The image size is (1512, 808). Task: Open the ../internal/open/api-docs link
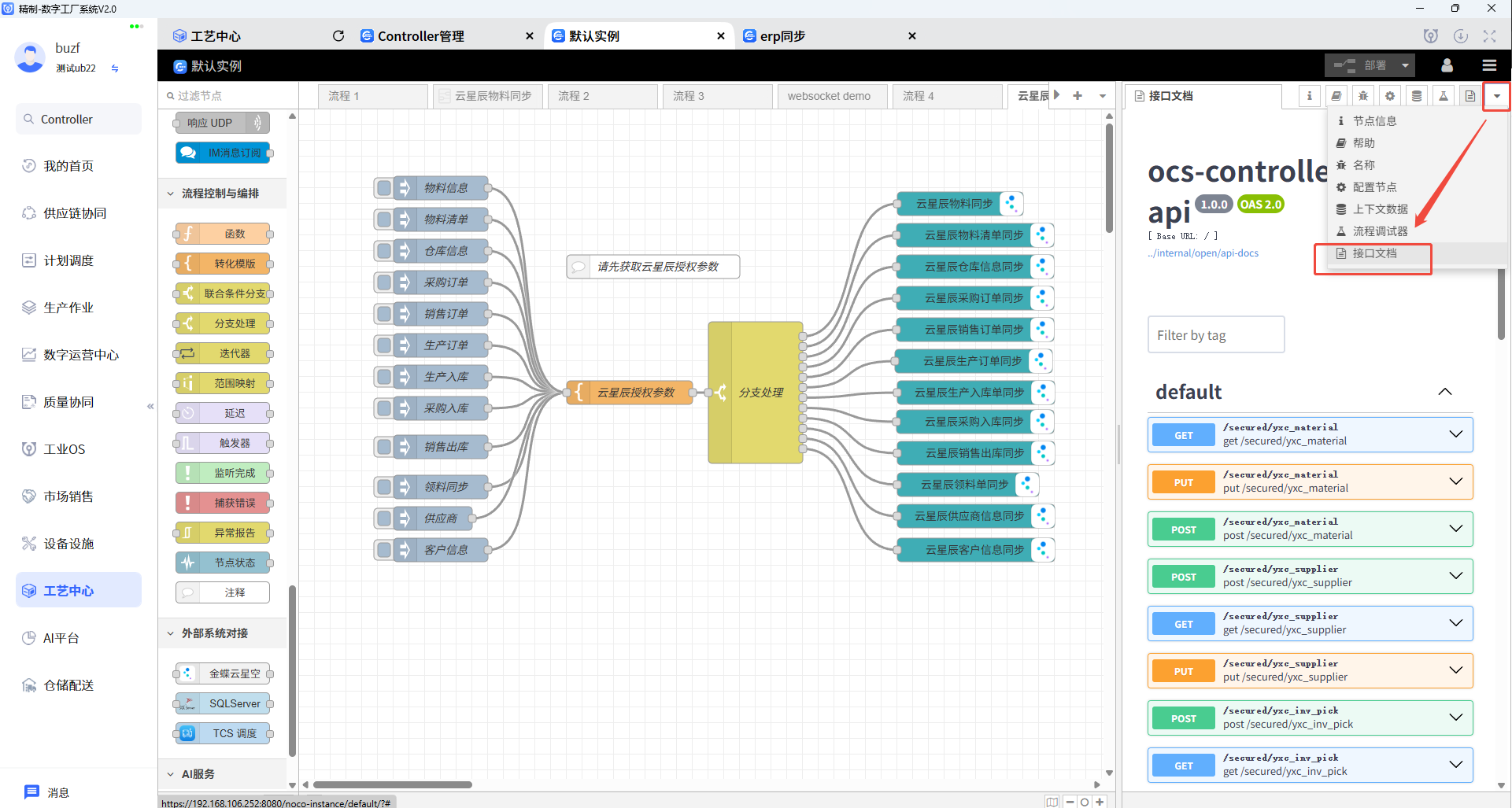pyautogui.click(x=1203, y=253)
